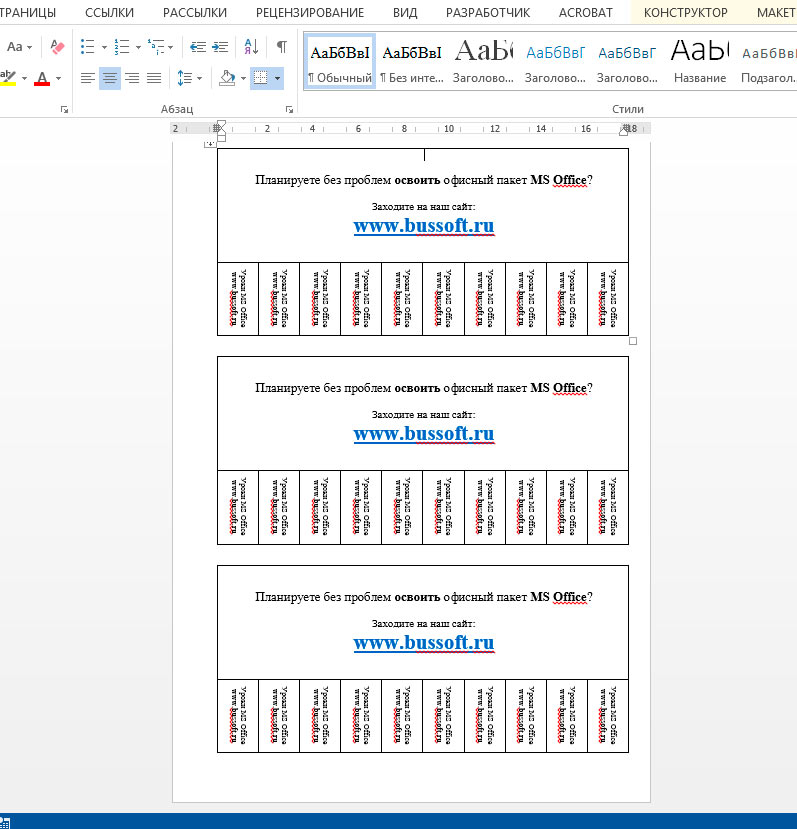
Task: Apply borders using the borders icon
Action: (260, 78)
